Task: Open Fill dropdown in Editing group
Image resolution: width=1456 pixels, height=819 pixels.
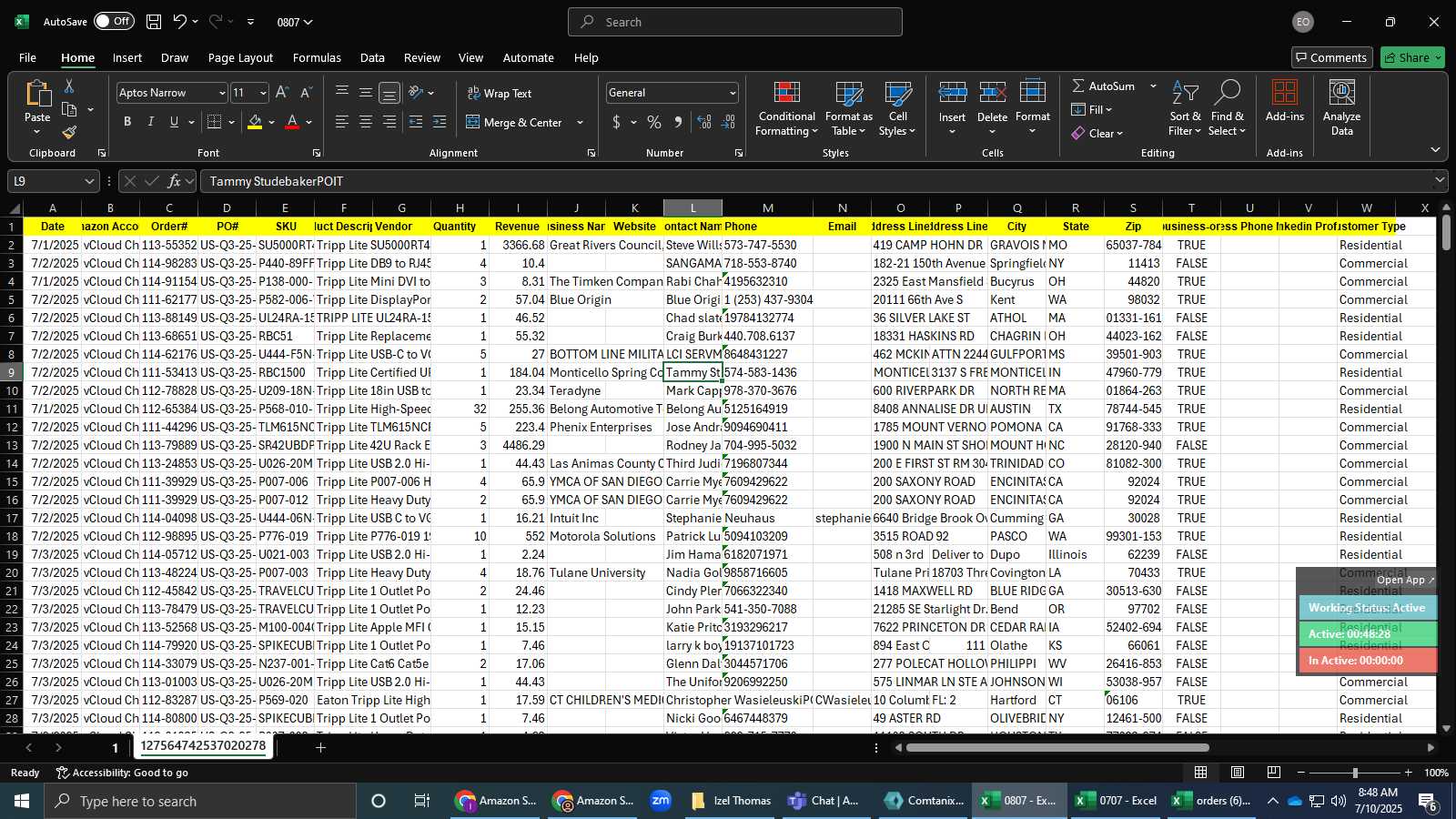Action: pyautogui.click(x=1092, y=109)
